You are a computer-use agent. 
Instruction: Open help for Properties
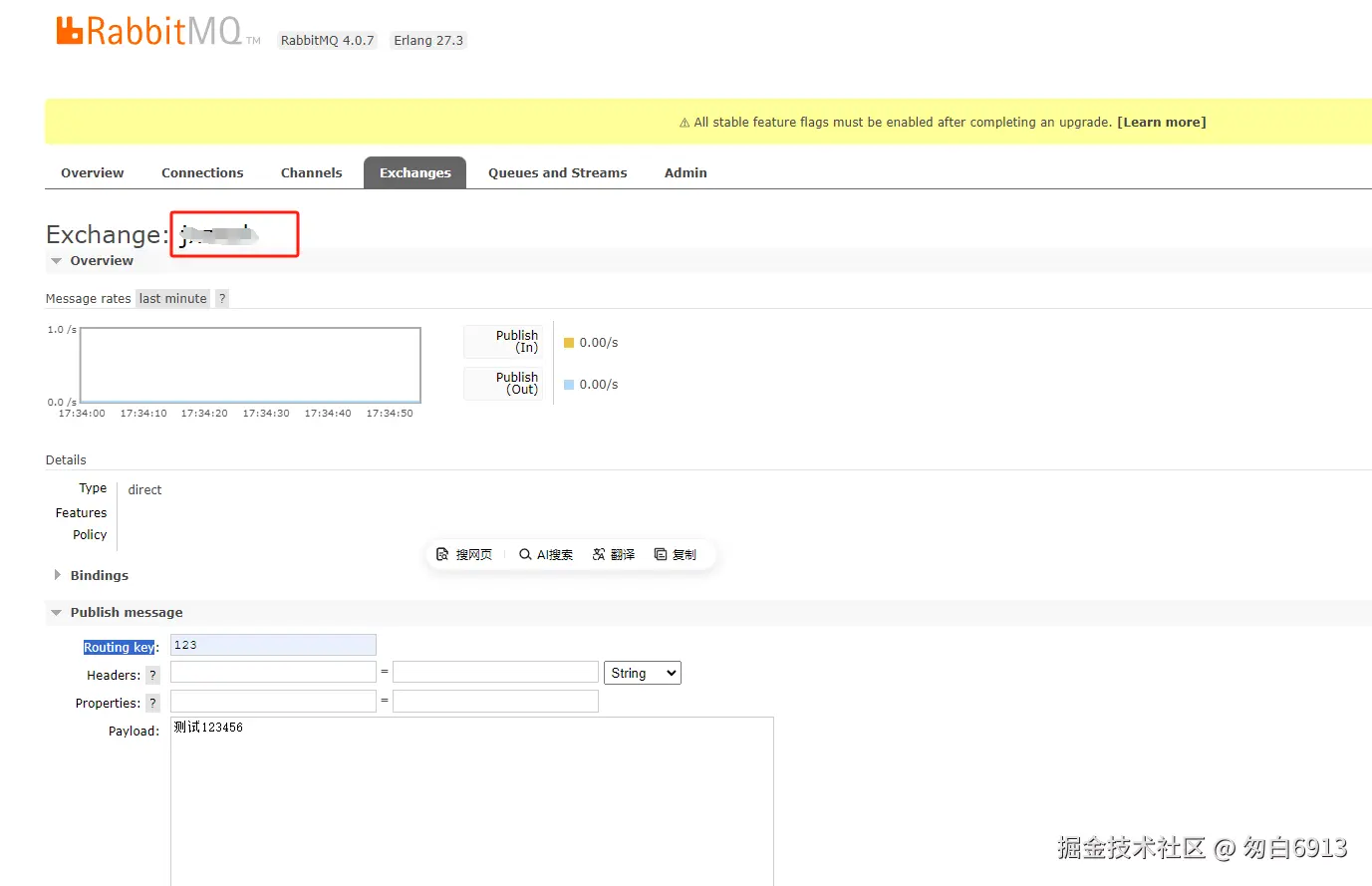[x=152, y=704]
